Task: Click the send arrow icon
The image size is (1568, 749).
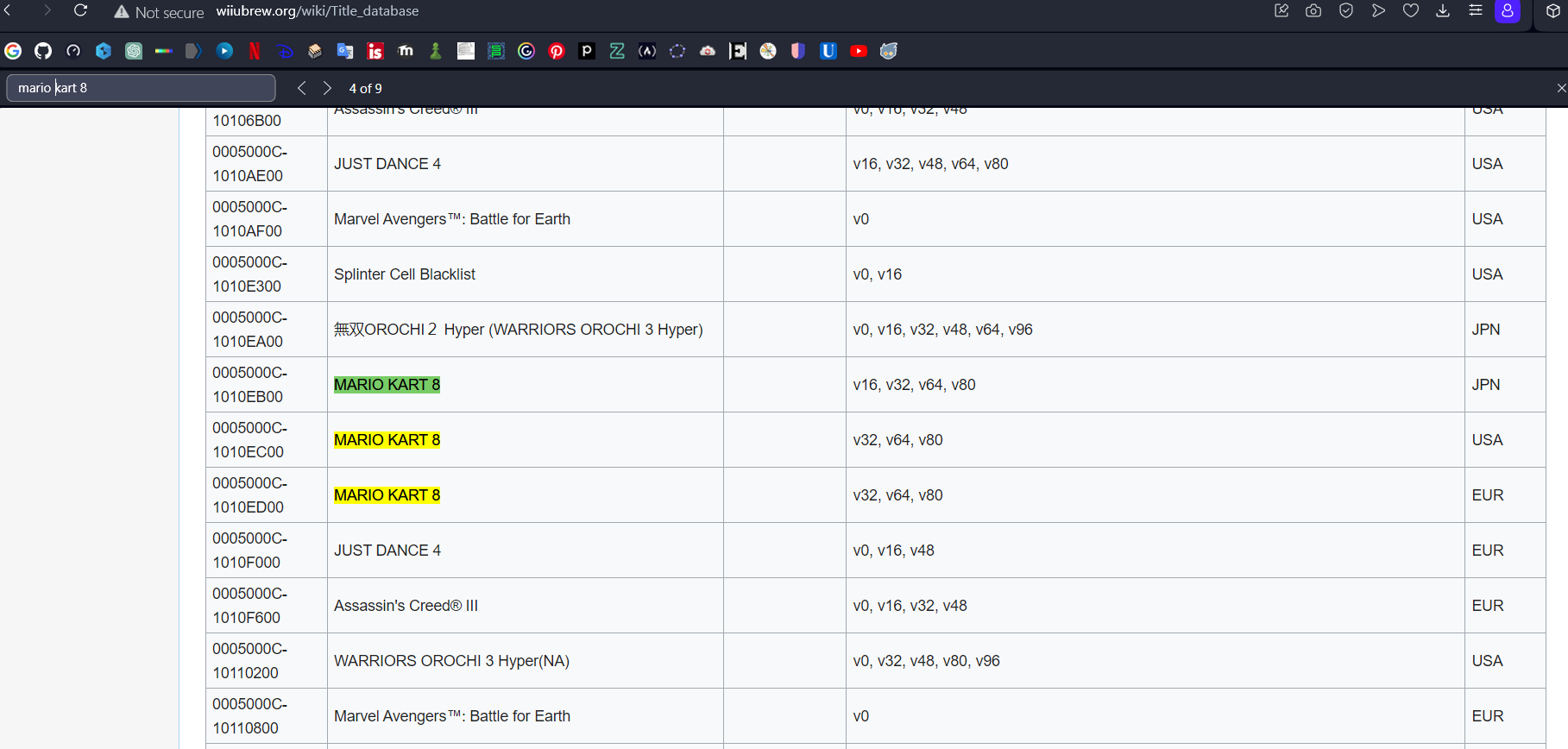Action: click(1378, 11)
